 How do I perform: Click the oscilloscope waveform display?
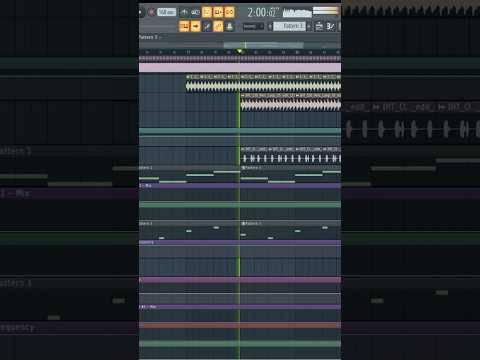coord(297,13)
